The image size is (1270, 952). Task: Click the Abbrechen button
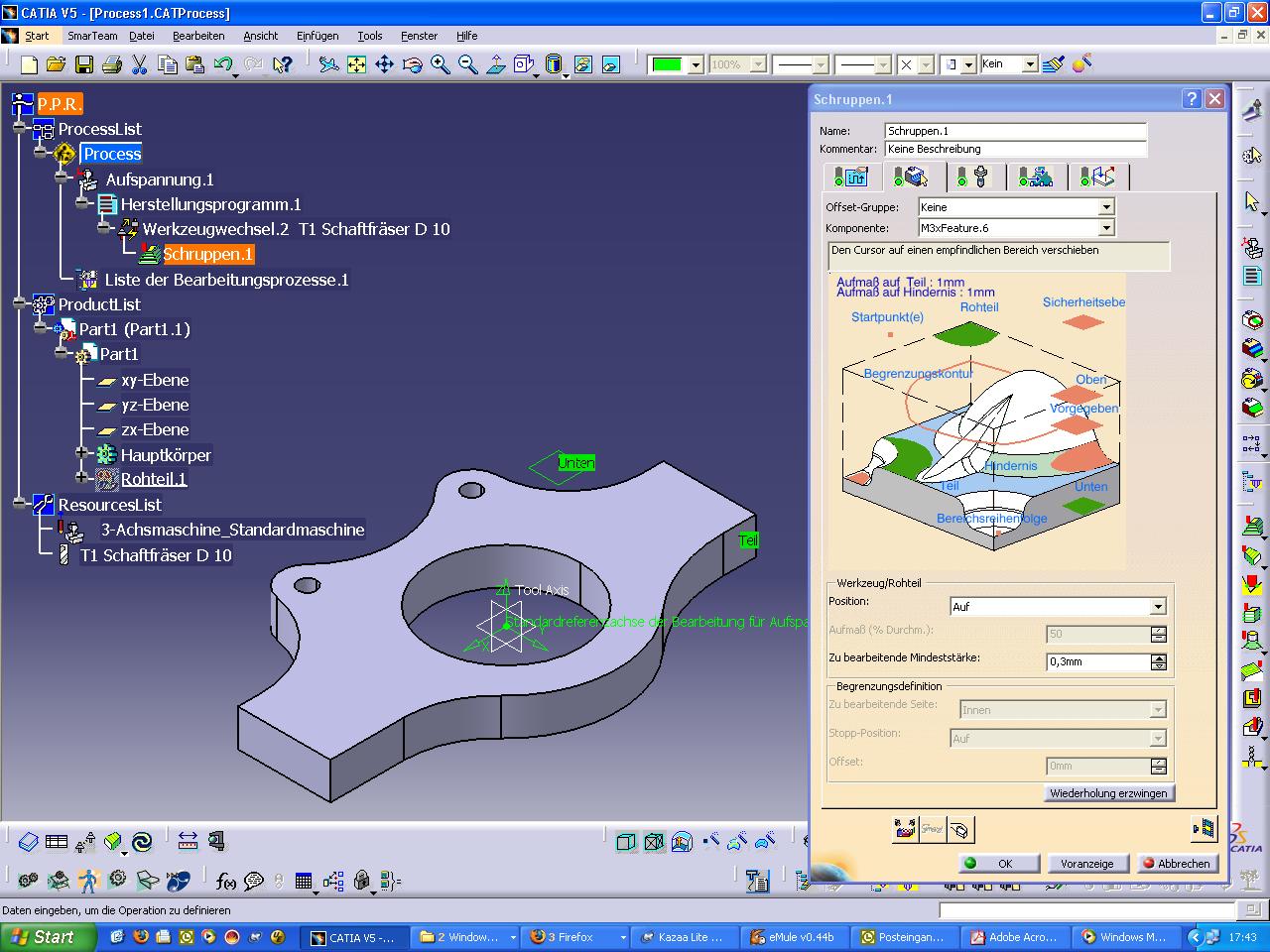1176,864
